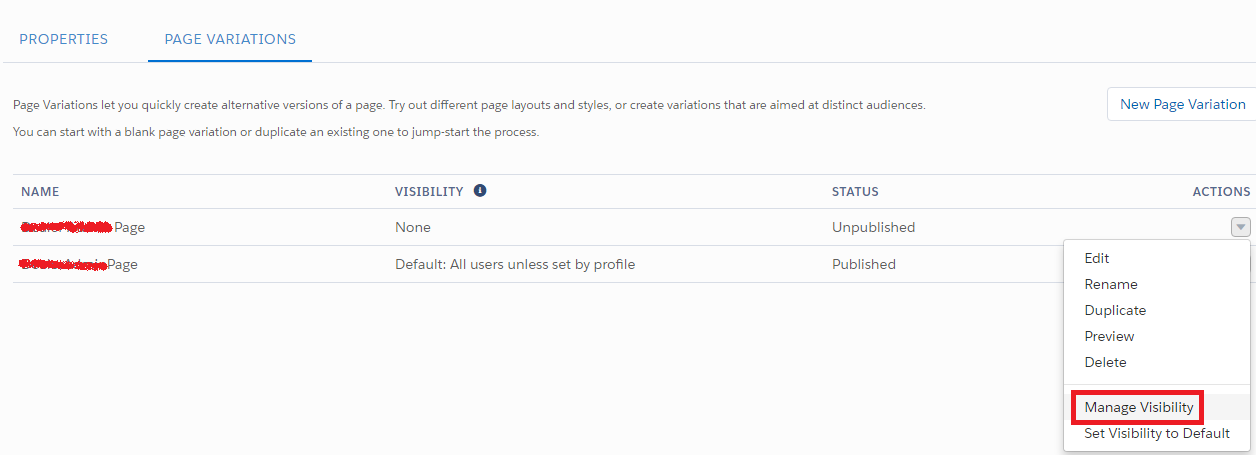Switch to the Properties tab
1256x455 pixels.
[x=64, y=39]
